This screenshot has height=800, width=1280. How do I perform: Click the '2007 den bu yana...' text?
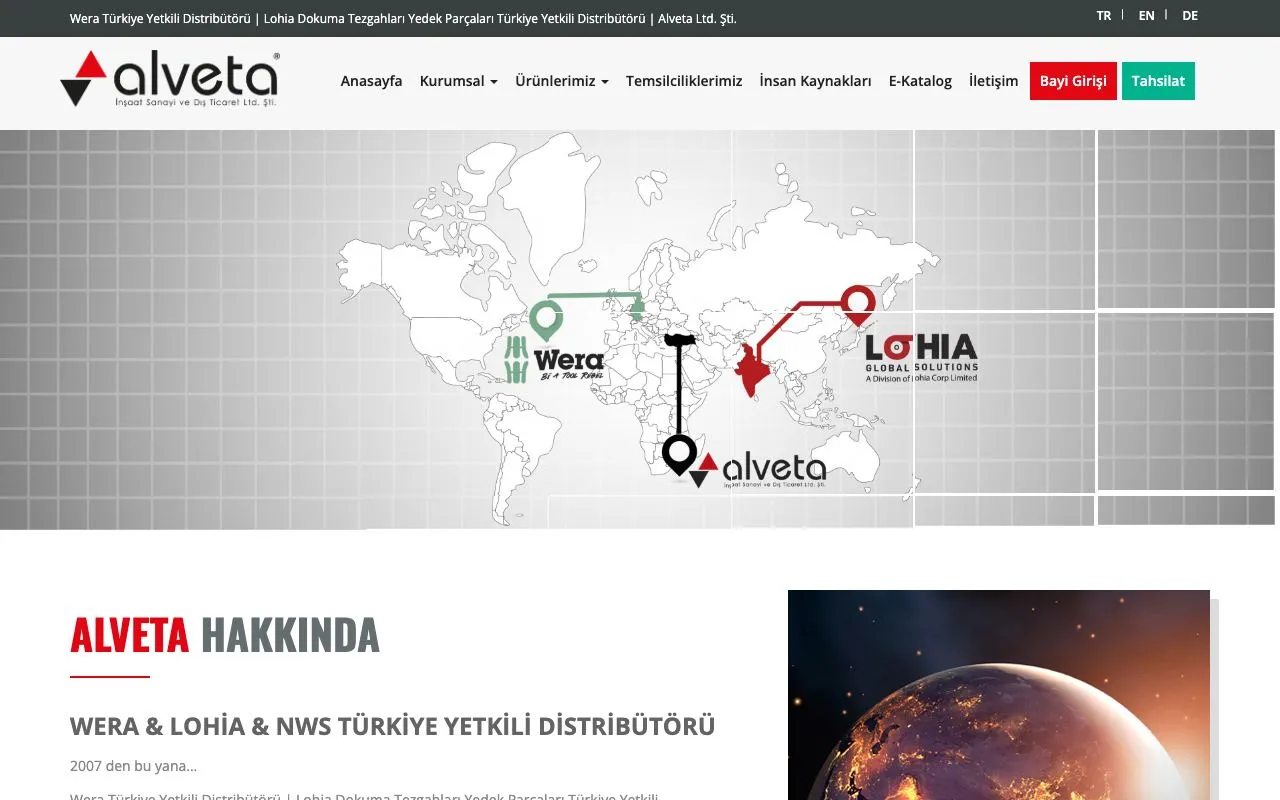coord(133,766)
